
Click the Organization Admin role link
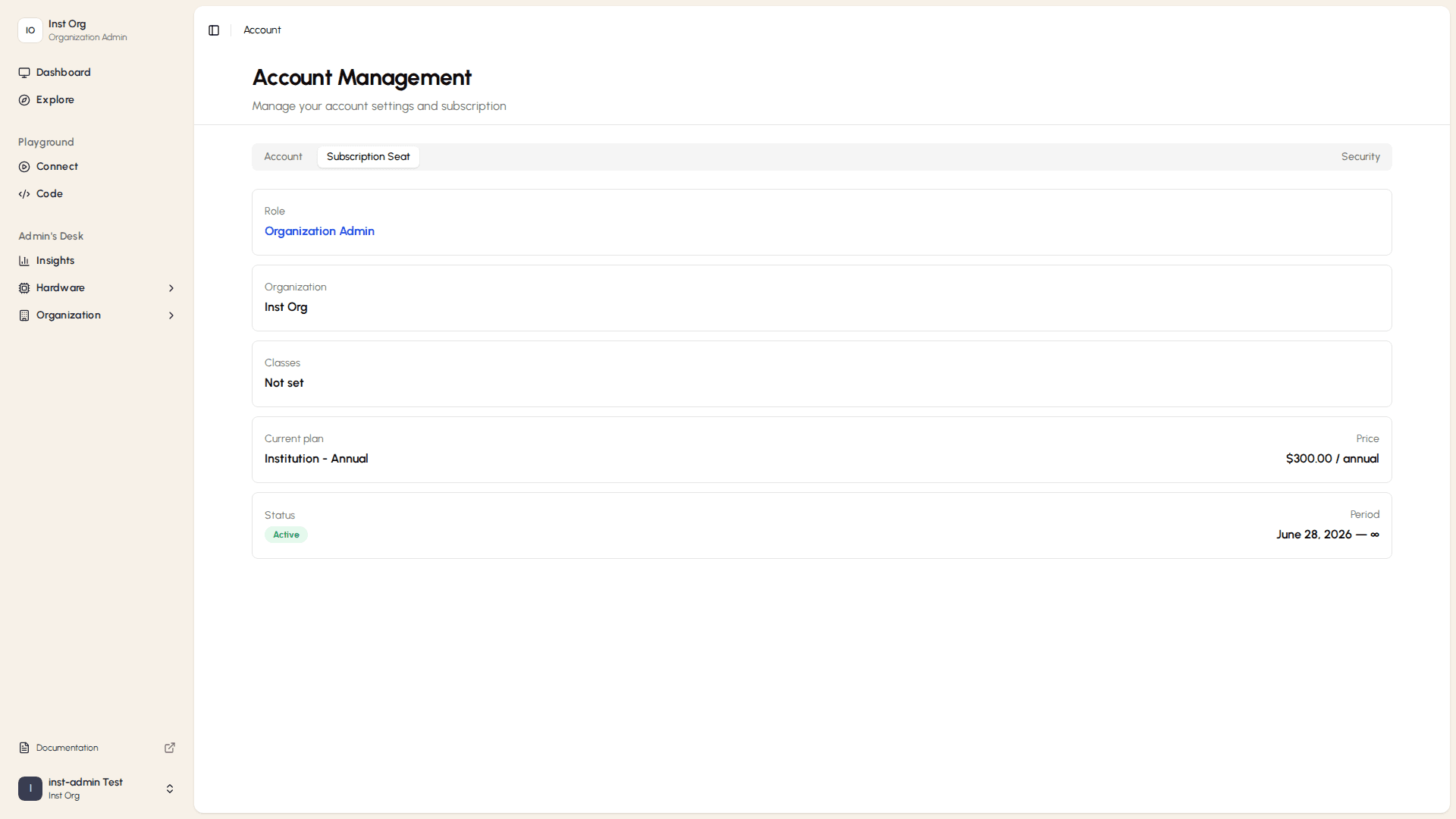[x=319, y=231]
